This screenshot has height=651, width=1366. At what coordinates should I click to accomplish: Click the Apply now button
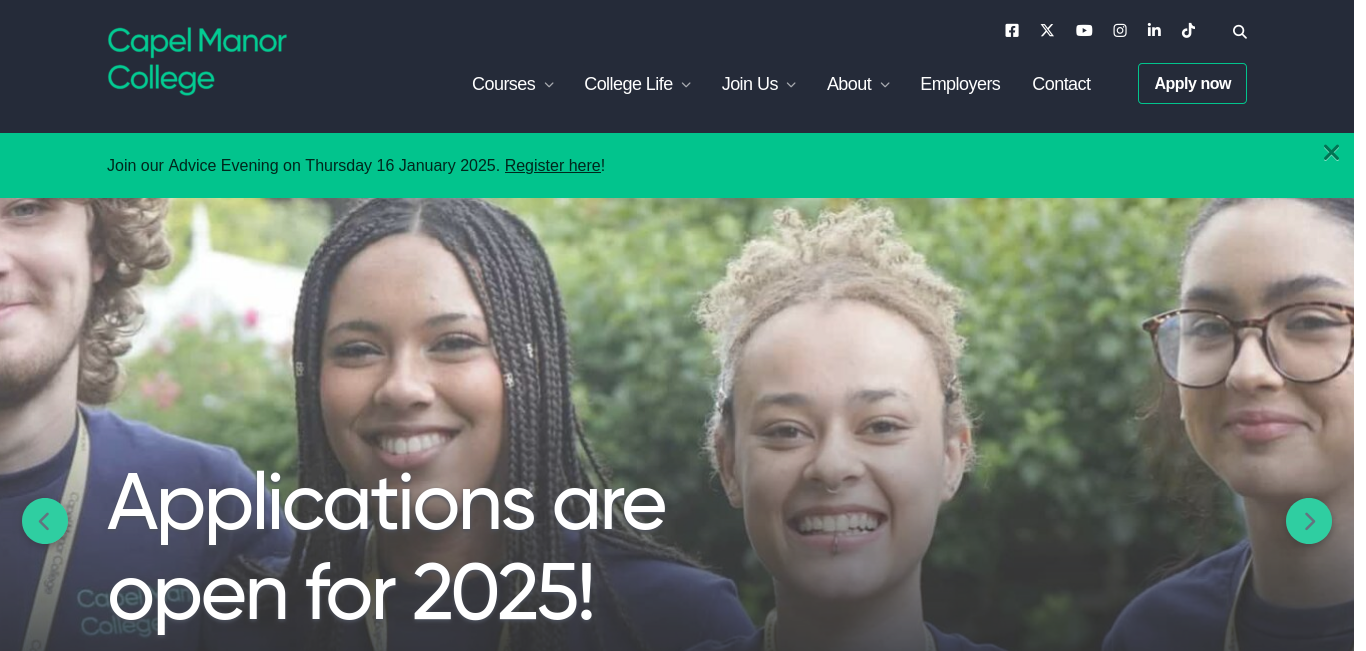pos(1192,84)
